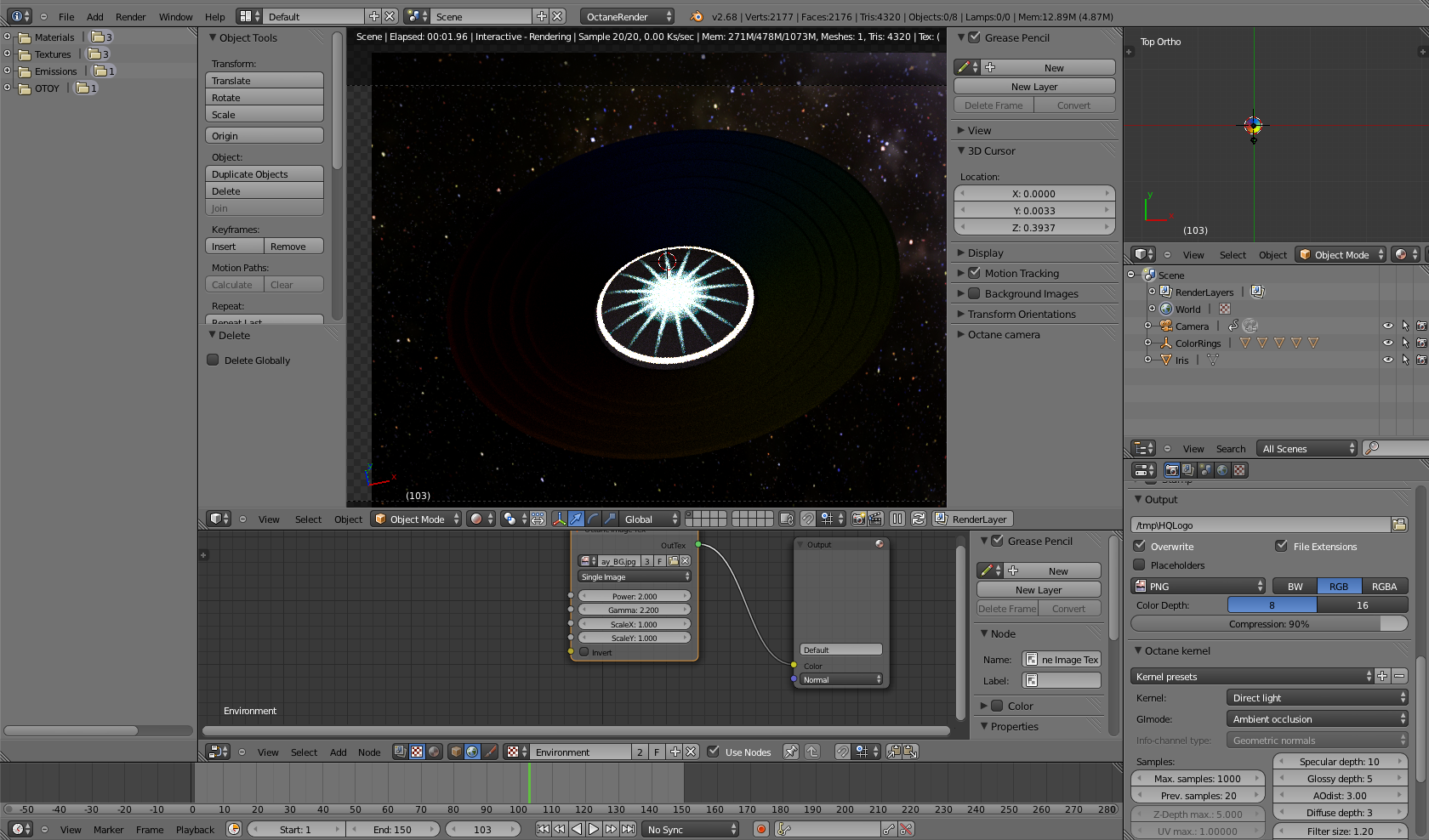This screenshot has width=1429, height=840.
Task: Add a new screen layout next to Default
Action: [x=373, y=16]
